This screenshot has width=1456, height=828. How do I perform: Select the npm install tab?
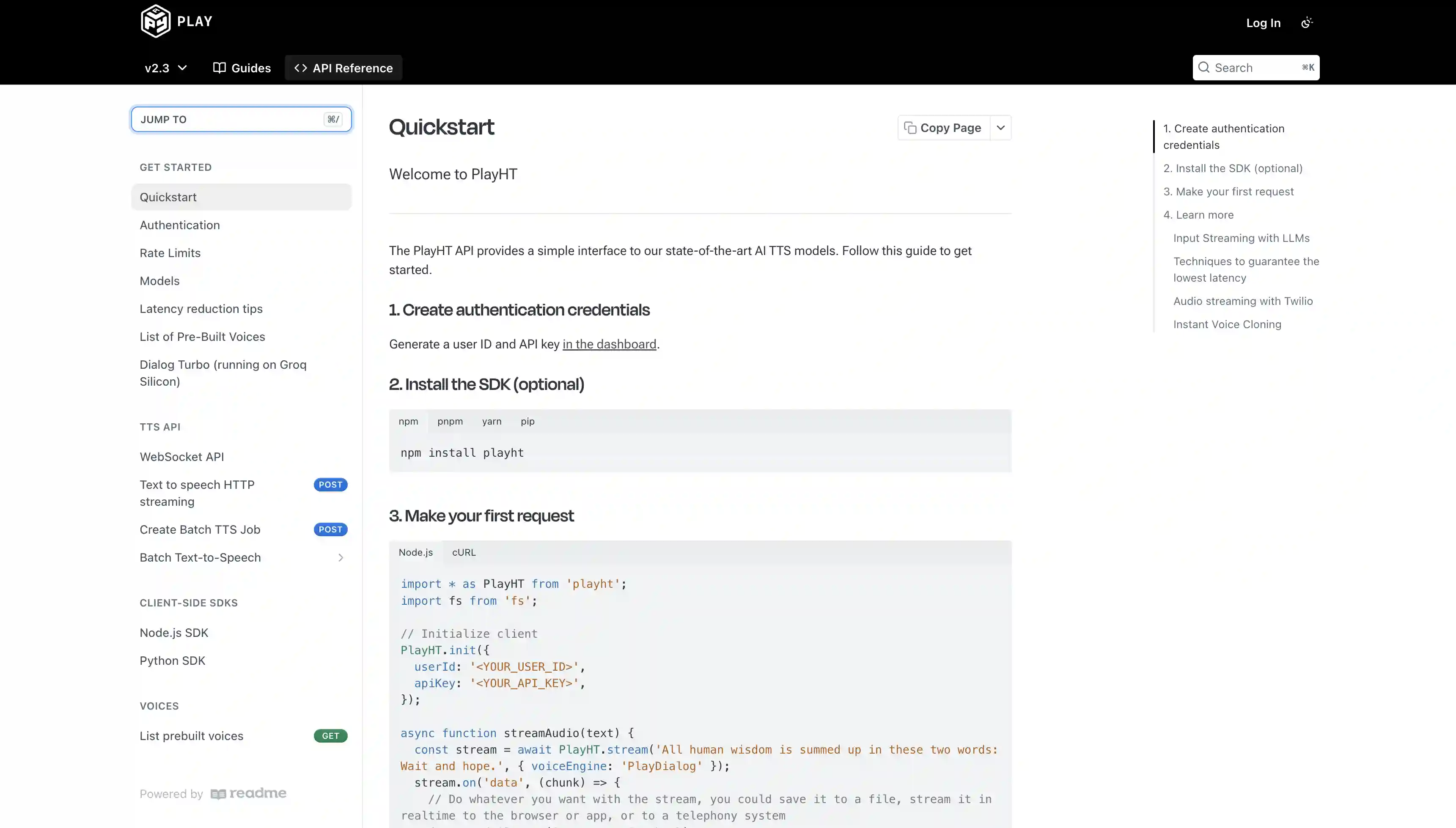408,421
